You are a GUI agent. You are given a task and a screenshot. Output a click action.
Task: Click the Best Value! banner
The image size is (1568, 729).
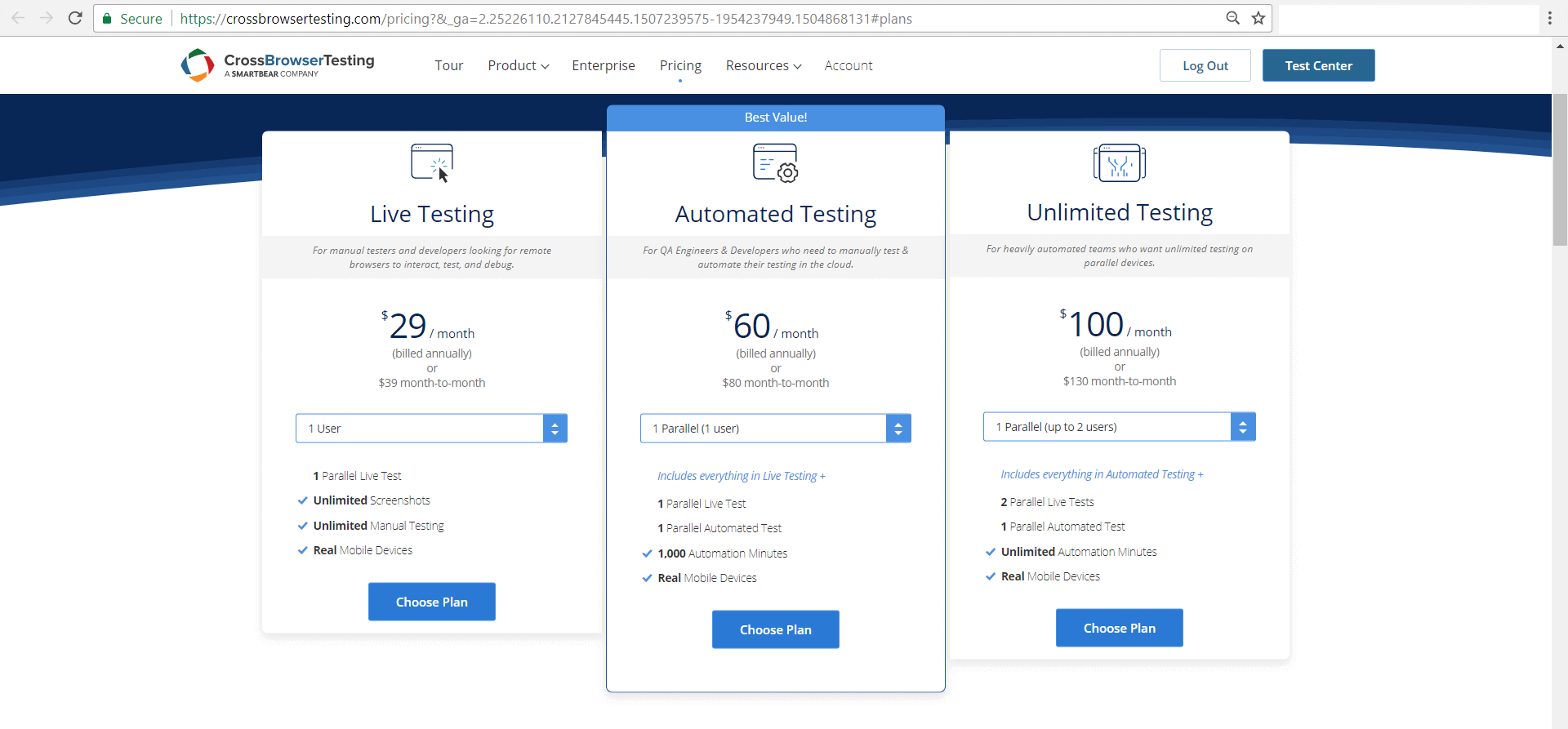click(776, 118)
